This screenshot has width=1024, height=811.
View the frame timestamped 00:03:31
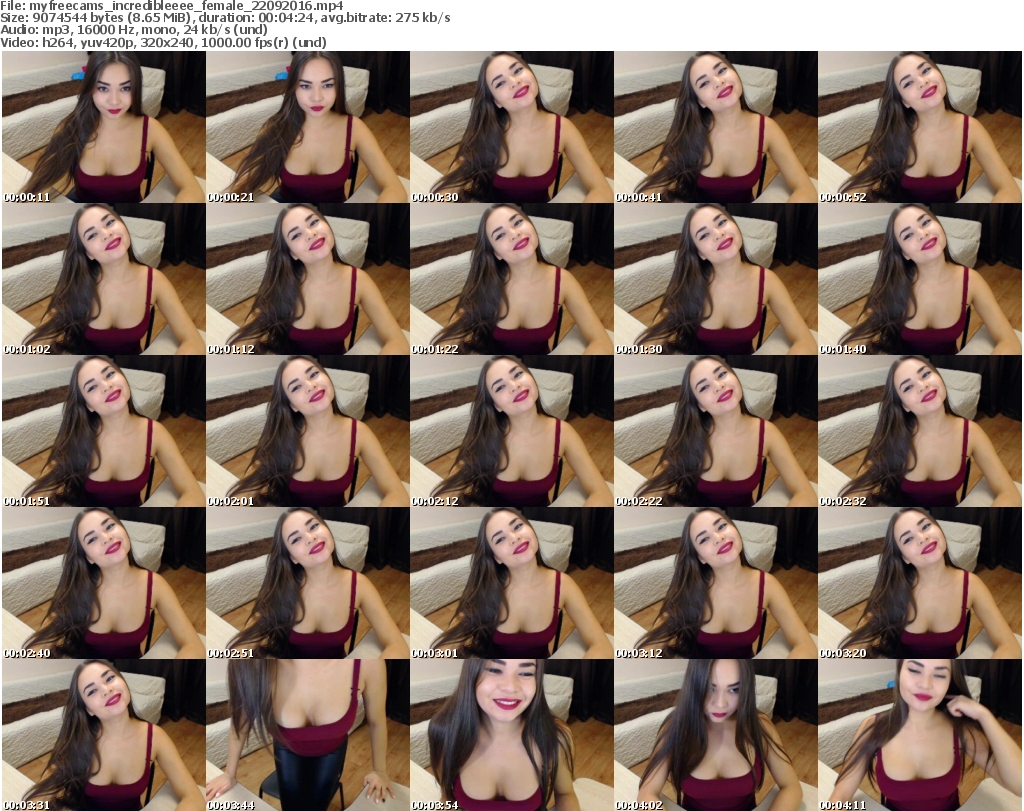click(104, 735)
